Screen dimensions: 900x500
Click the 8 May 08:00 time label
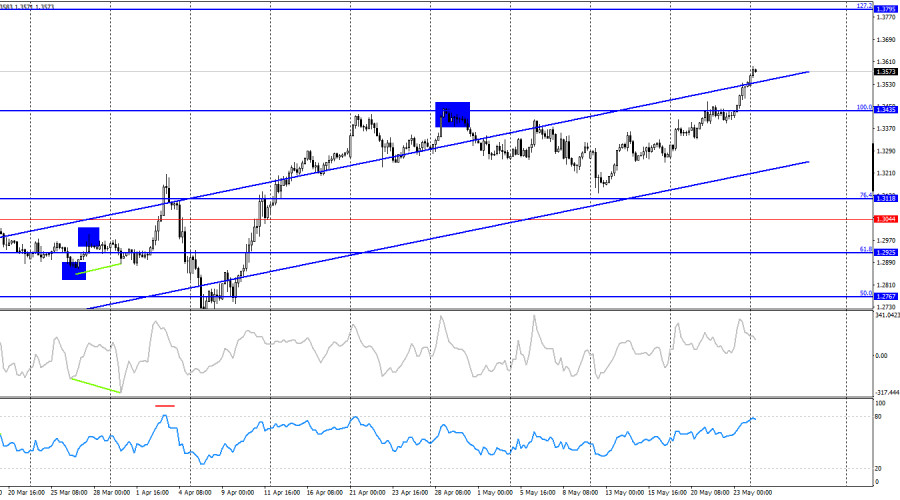[580, 493]
